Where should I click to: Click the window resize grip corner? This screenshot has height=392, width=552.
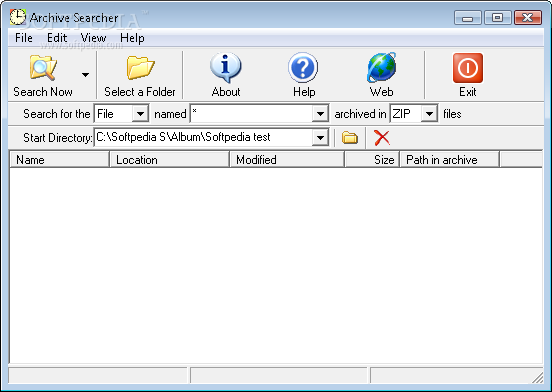tap(537, 377)
